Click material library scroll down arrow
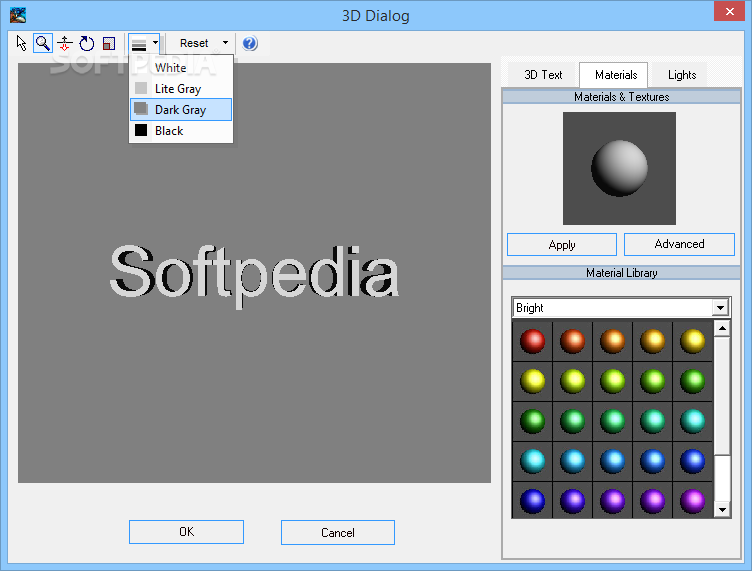Image resolution: width=752 pixels, height=571 pixels. [x=722, y=510]
